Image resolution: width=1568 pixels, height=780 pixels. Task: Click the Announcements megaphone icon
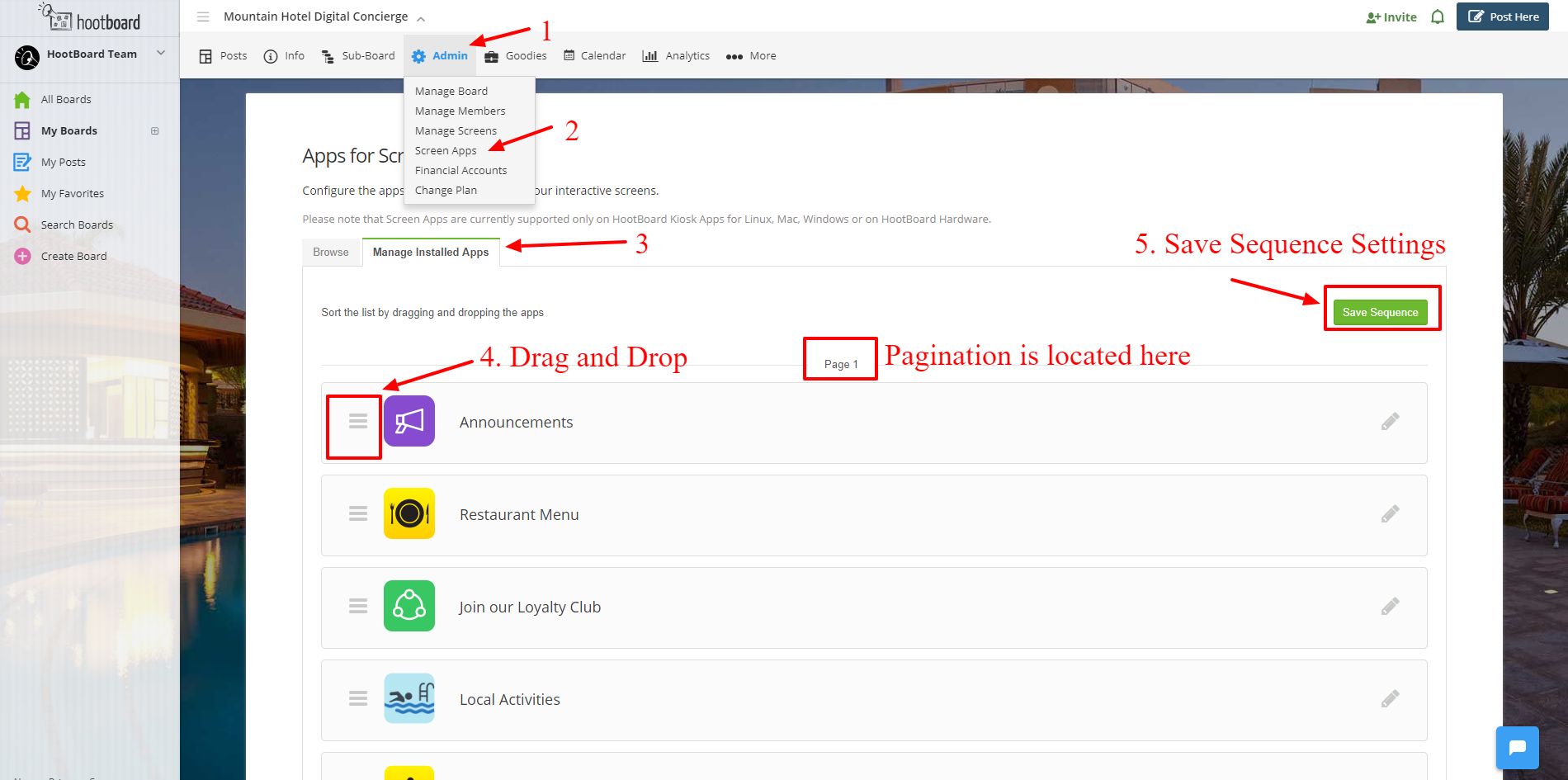[409, 422]
